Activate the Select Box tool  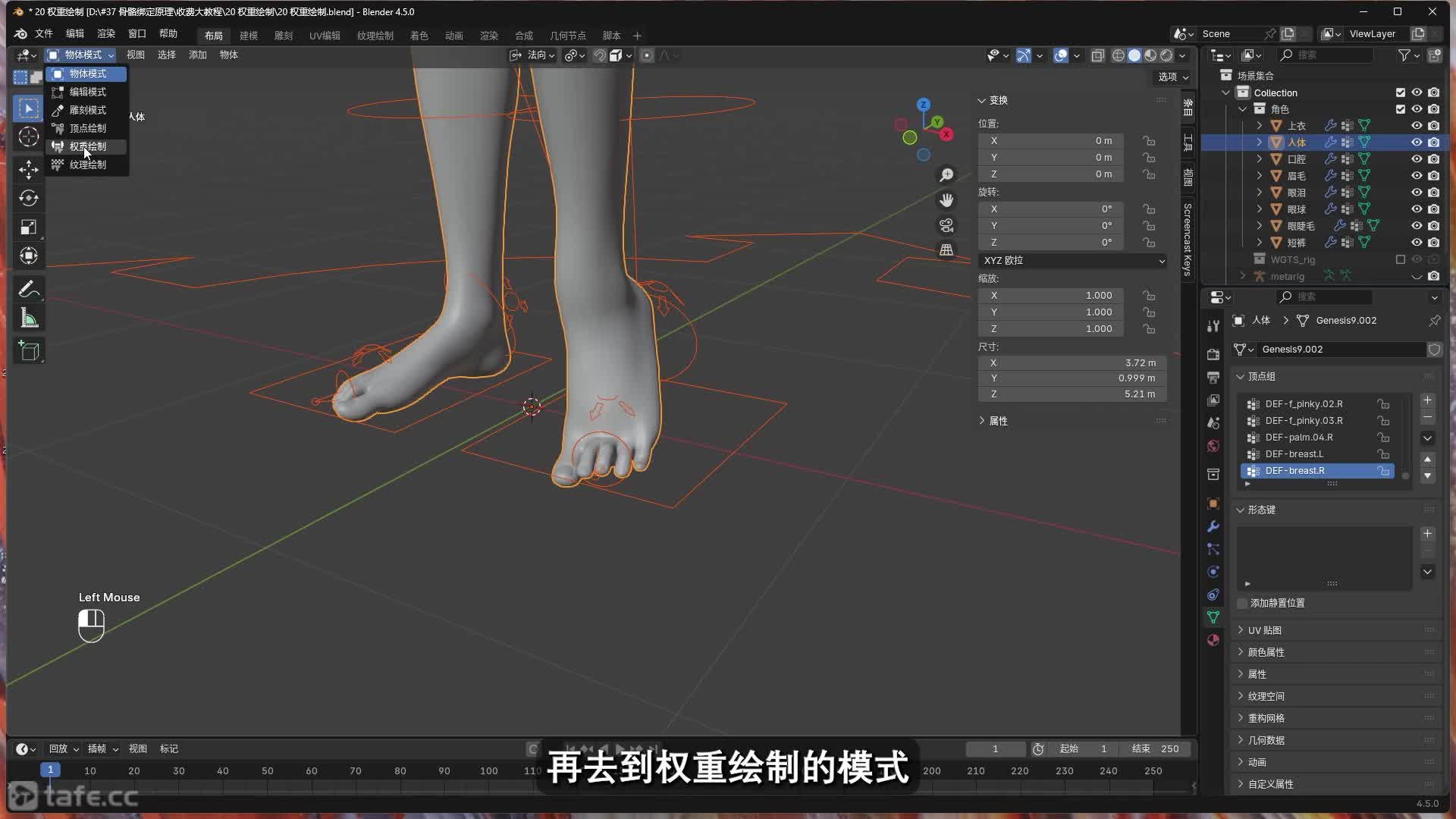29,108
